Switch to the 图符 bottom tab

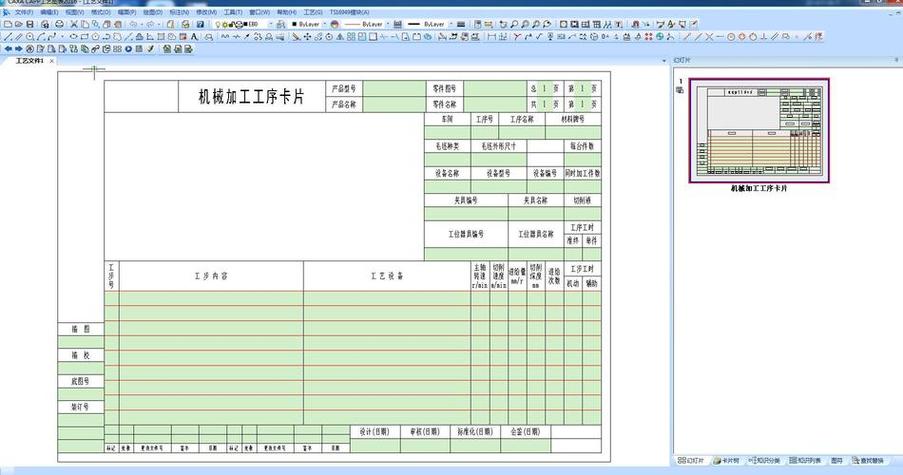pyautogui.click(x=837, y=461)
